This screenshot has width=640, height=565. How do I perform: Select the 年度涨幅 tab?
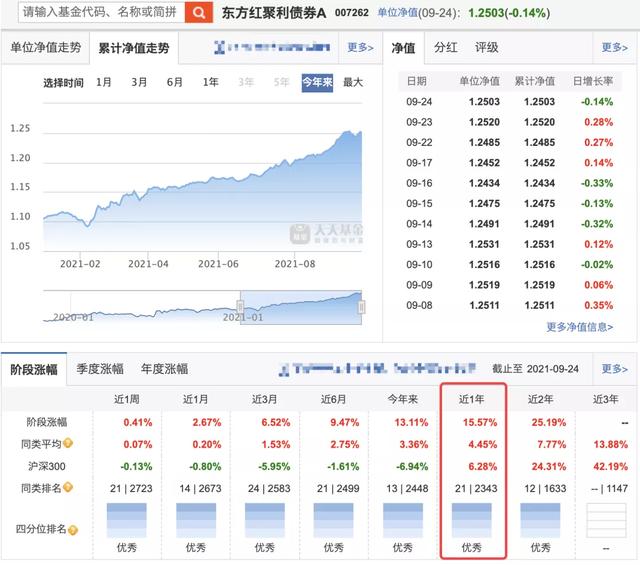tap(164, 369)
